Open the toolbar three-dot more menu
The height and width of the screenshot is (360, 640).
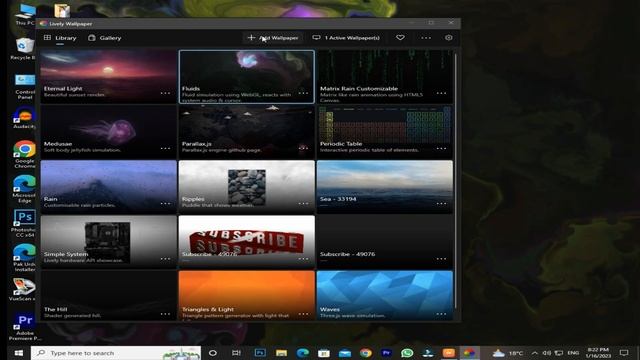426,38
